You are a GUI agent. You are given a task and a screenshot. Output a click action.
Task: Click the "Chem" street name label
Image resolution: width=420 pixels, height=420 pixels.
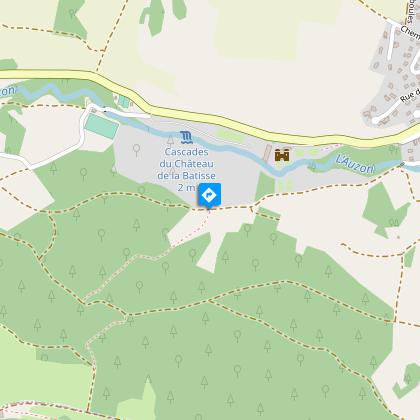point(410,33)
